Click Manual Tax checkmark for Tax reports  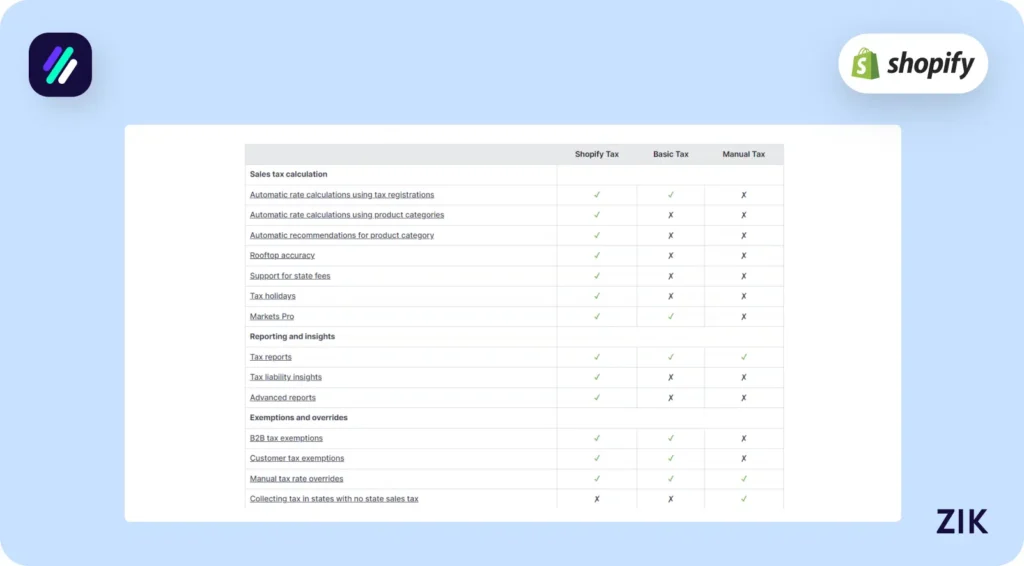744,357
